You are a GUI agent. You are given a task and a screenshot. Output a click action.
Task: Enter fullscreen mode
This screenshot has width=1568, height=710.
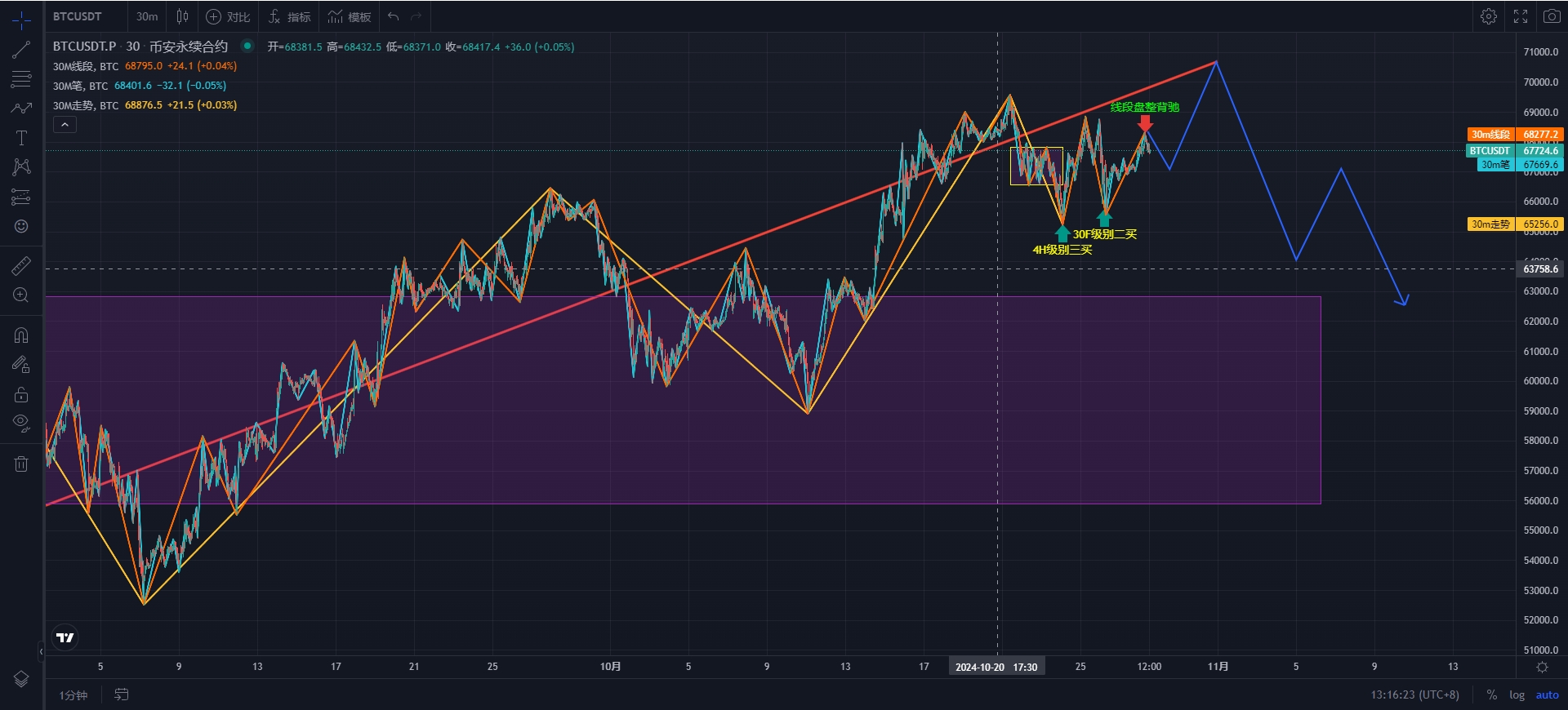tap(1521, 16)
